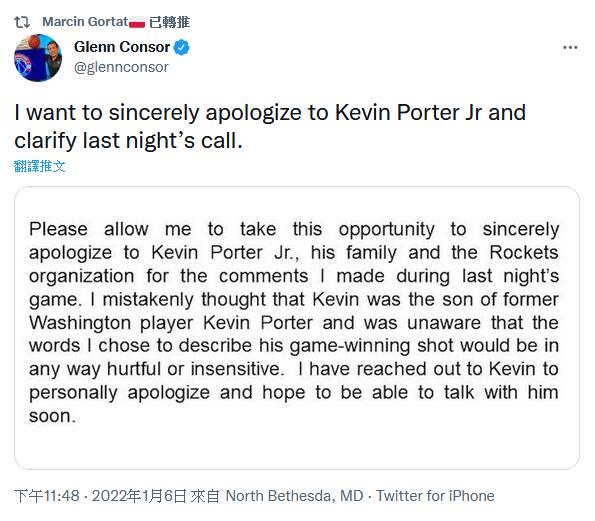This screenshot has width=595, height=521.
Task: Click the 2022年1月6日 date text
Action: pyautogui.click(x=139, y=496)
